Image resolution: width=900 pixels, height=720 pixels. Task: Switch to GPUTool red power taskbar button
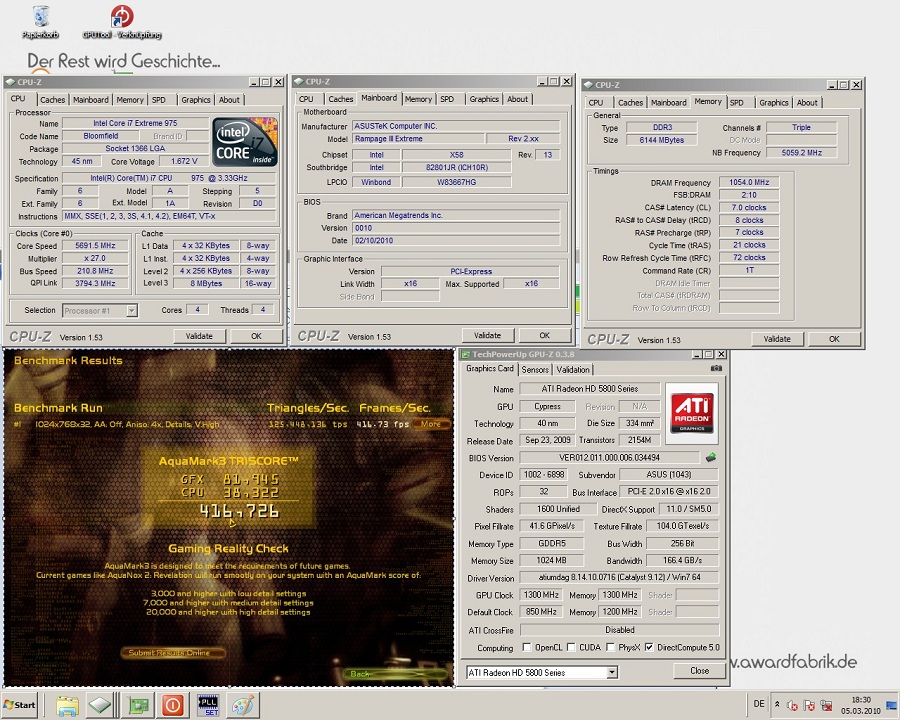(x=173, y=705)
